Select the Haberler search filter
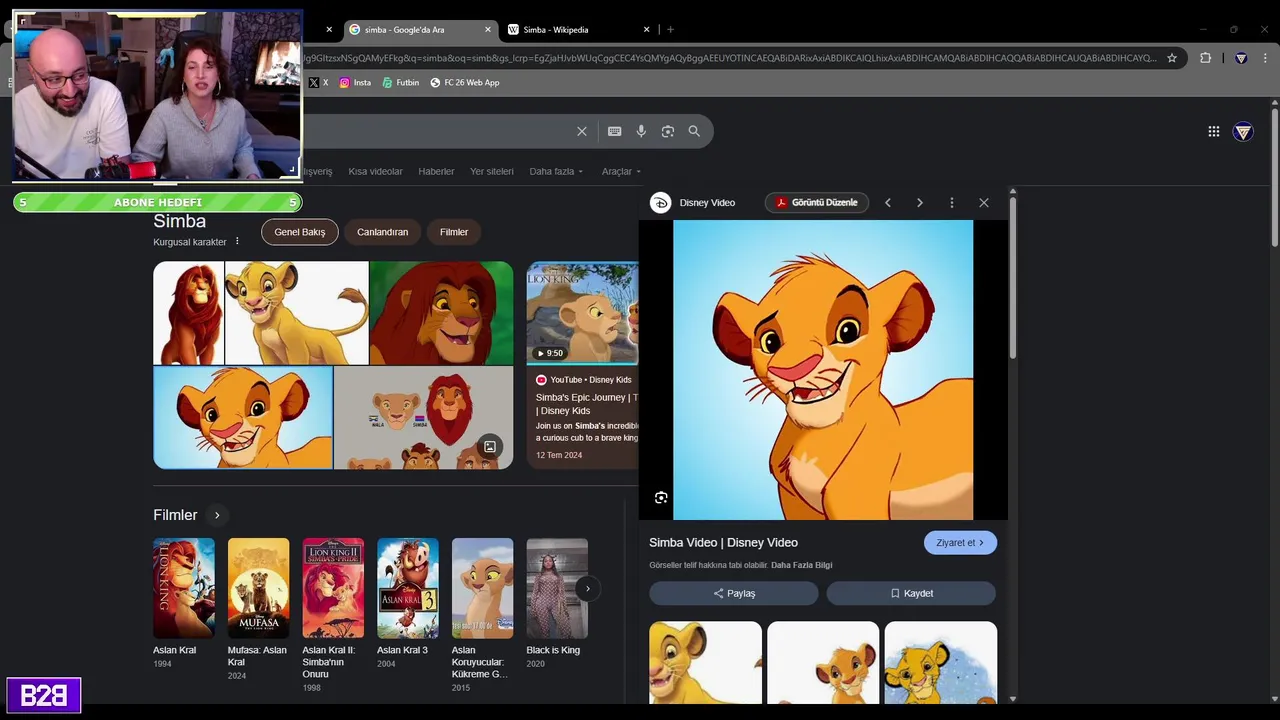1280x720 pixels. click(x=436, y=172)
